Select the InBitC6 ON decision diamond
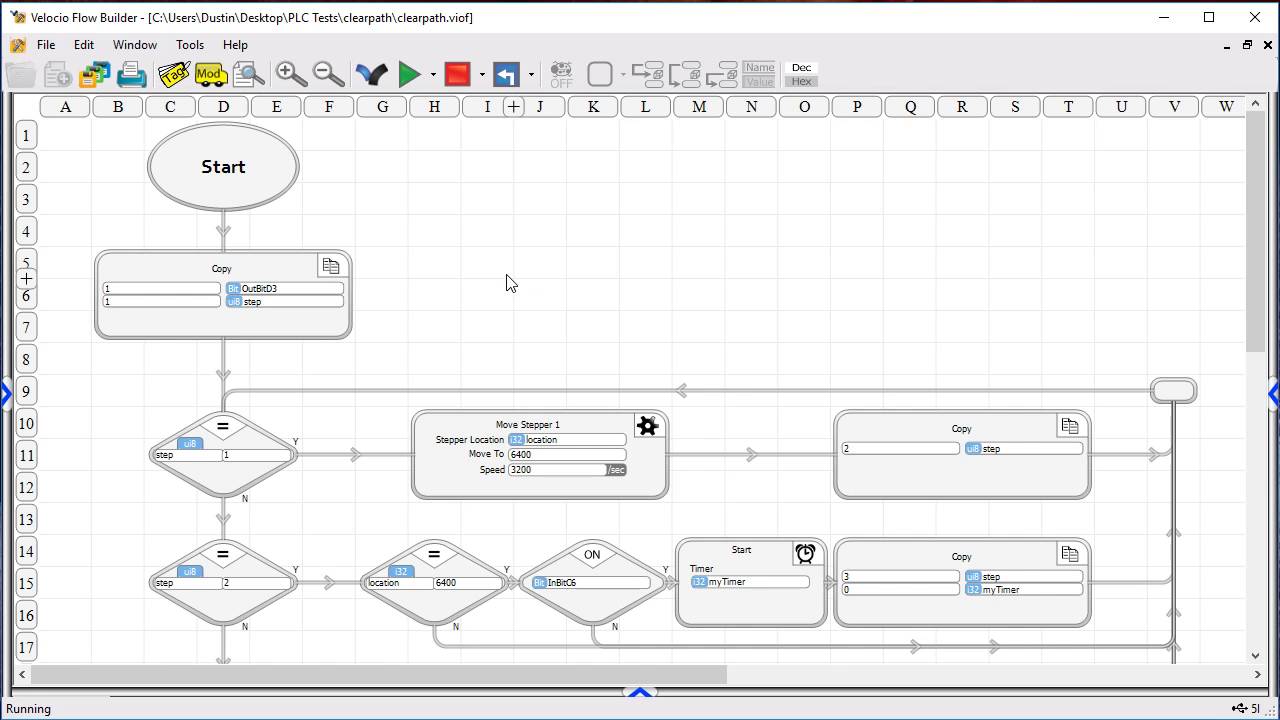Viewport: 1280px width, 720px height. (x=592, y=582)
